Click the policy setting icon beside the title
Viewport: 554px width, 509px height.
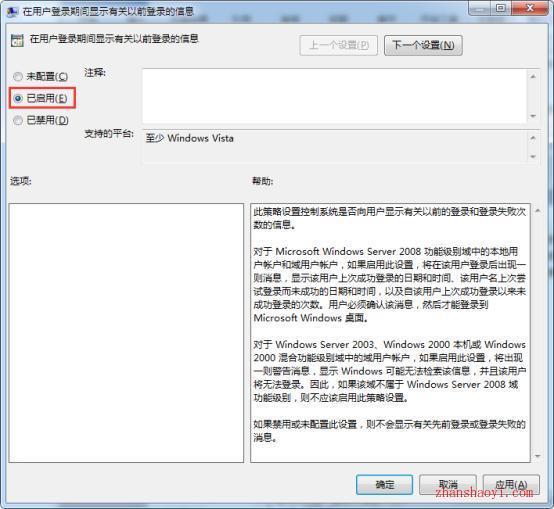pyautogui.click(x=17, y=40)
